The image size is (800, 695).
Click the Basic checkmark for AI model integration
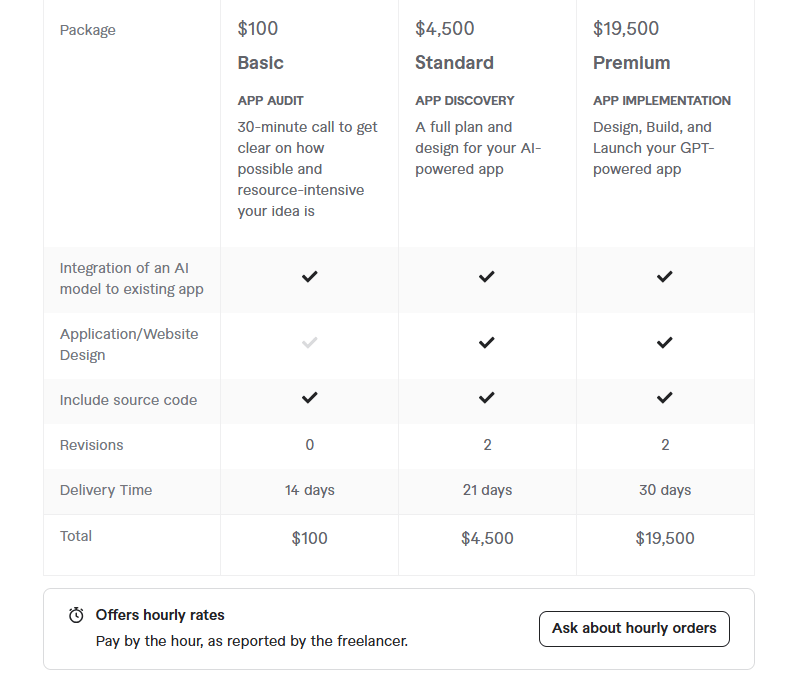[x=310, y=277]
